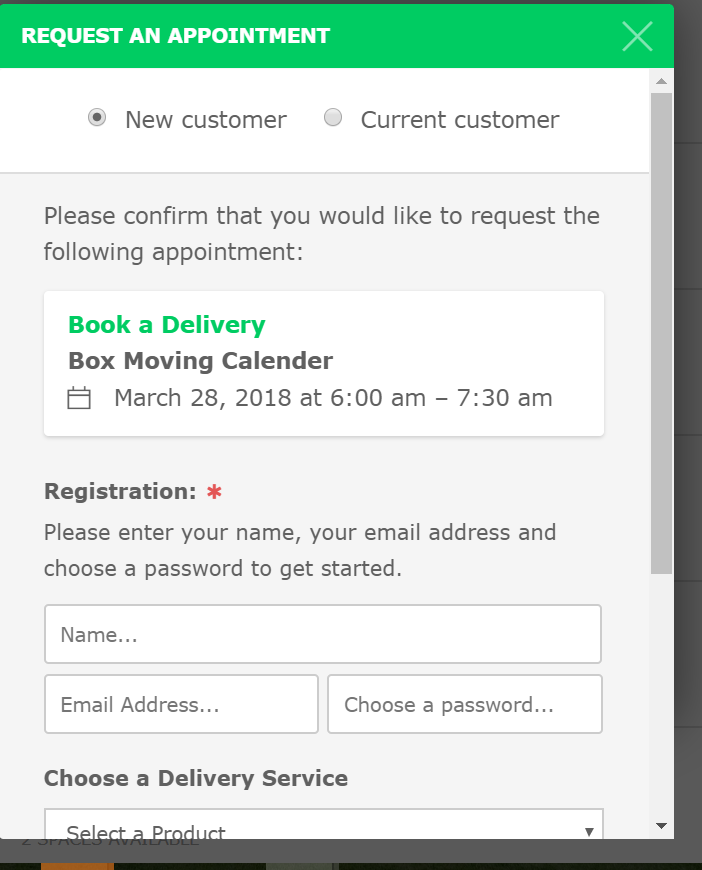Click the scrollbar up arrow
The image size is (702, 870).
coord(661,81)
